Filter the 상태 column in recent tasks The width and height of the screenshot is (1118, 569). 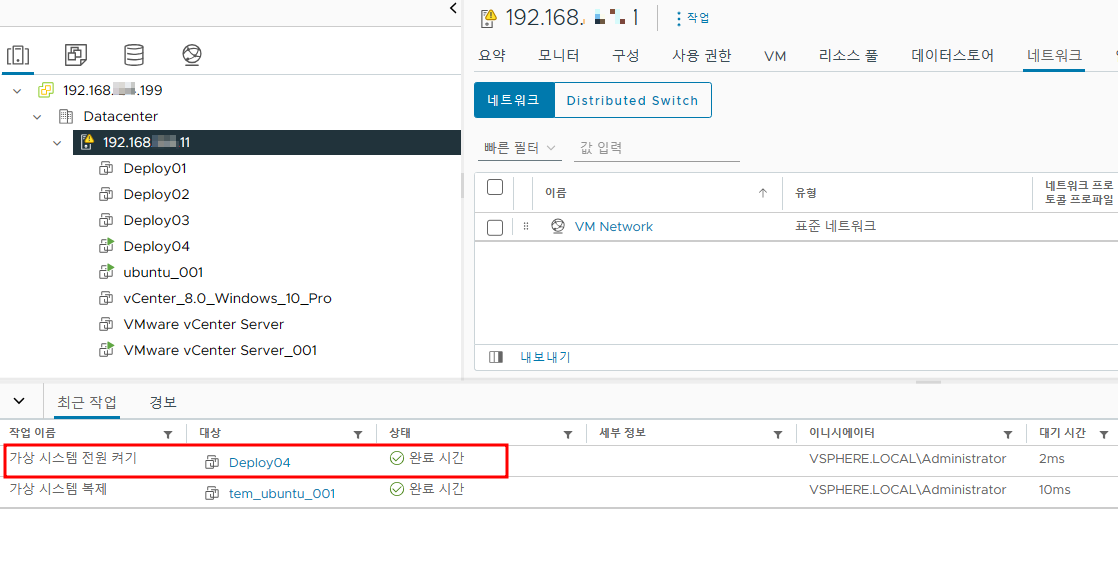tap(568, 434)
